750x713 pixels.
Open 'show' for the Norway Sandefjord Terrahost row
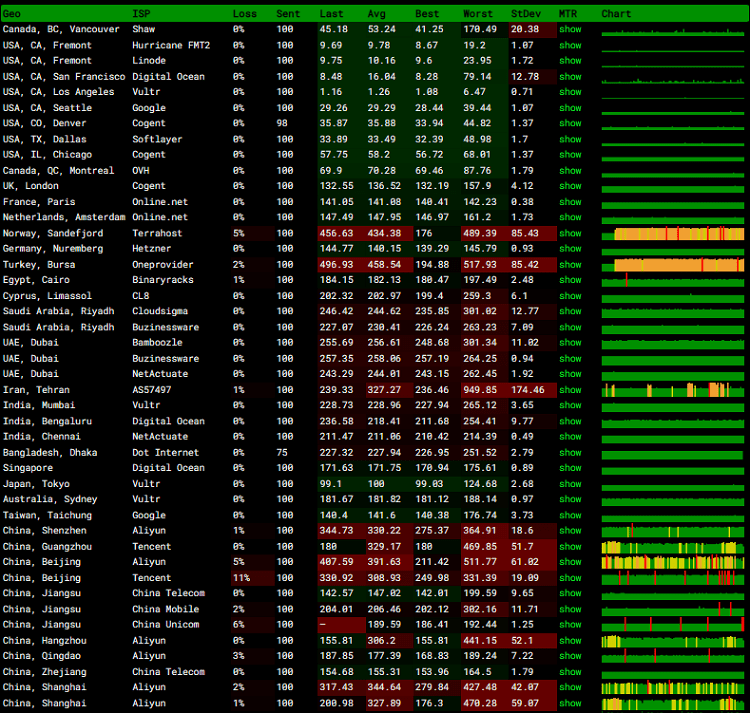570,233
